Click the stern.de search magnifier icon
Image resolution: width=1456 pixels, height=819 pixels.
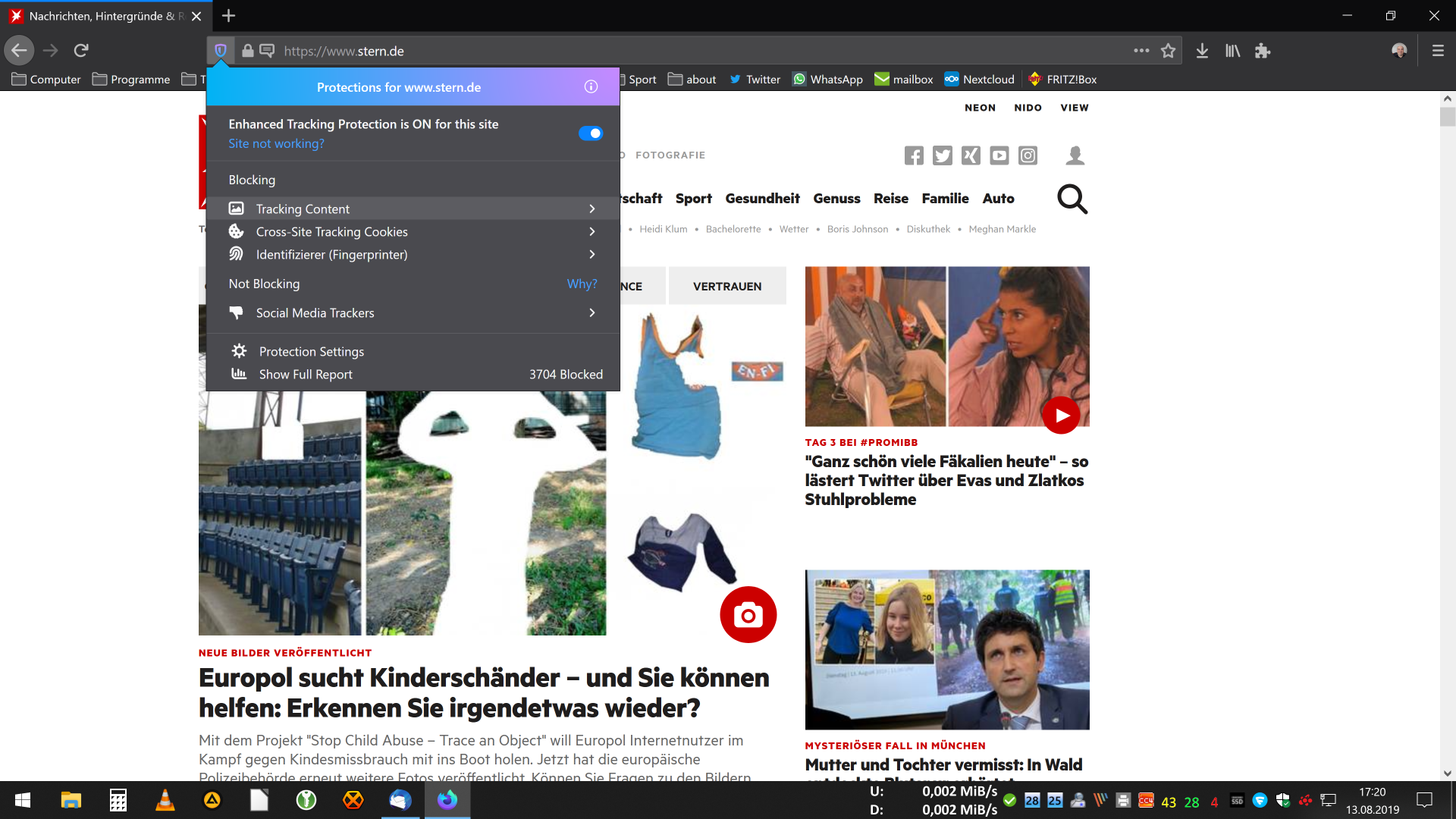pos(1072,199)
